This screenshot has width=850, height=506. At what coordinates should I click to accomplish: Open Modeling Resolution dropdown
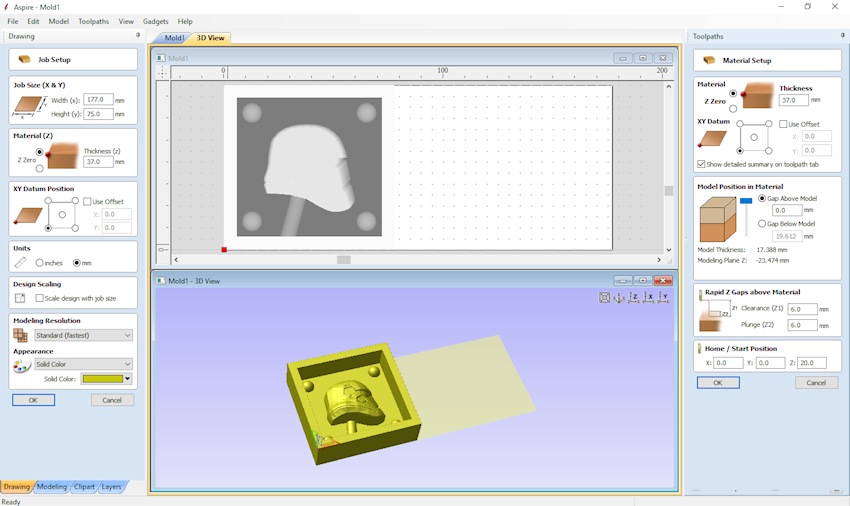83,335
